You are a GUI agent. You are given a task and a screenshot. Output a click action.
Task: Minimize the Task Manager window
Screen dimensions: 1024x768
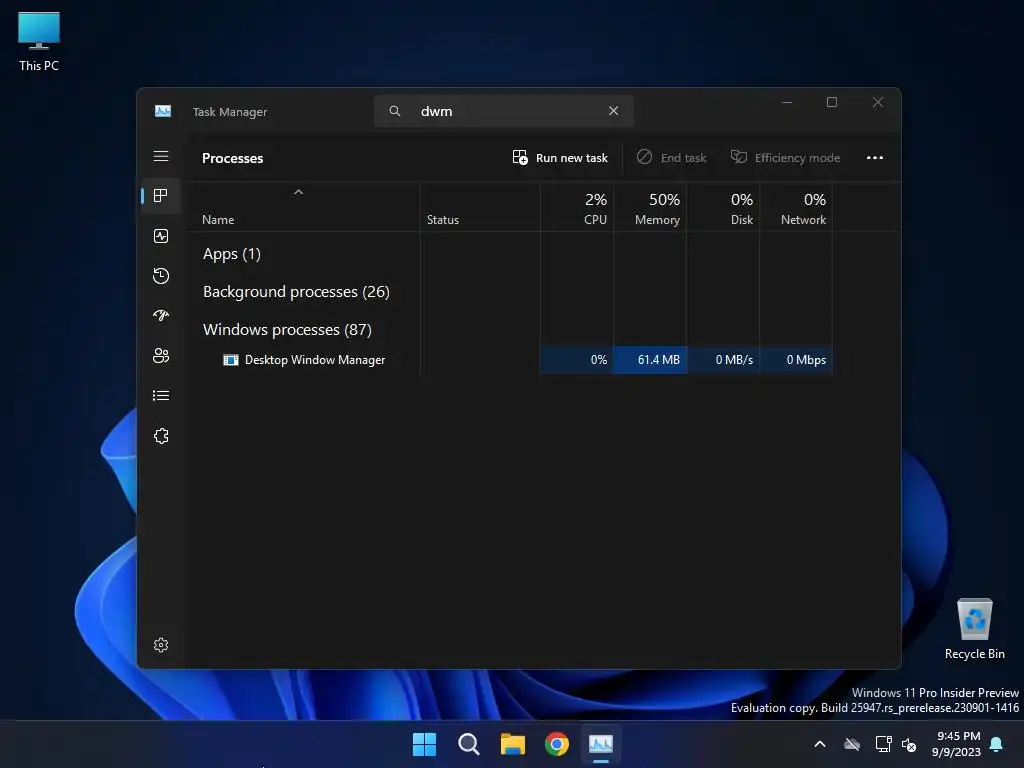787,103
